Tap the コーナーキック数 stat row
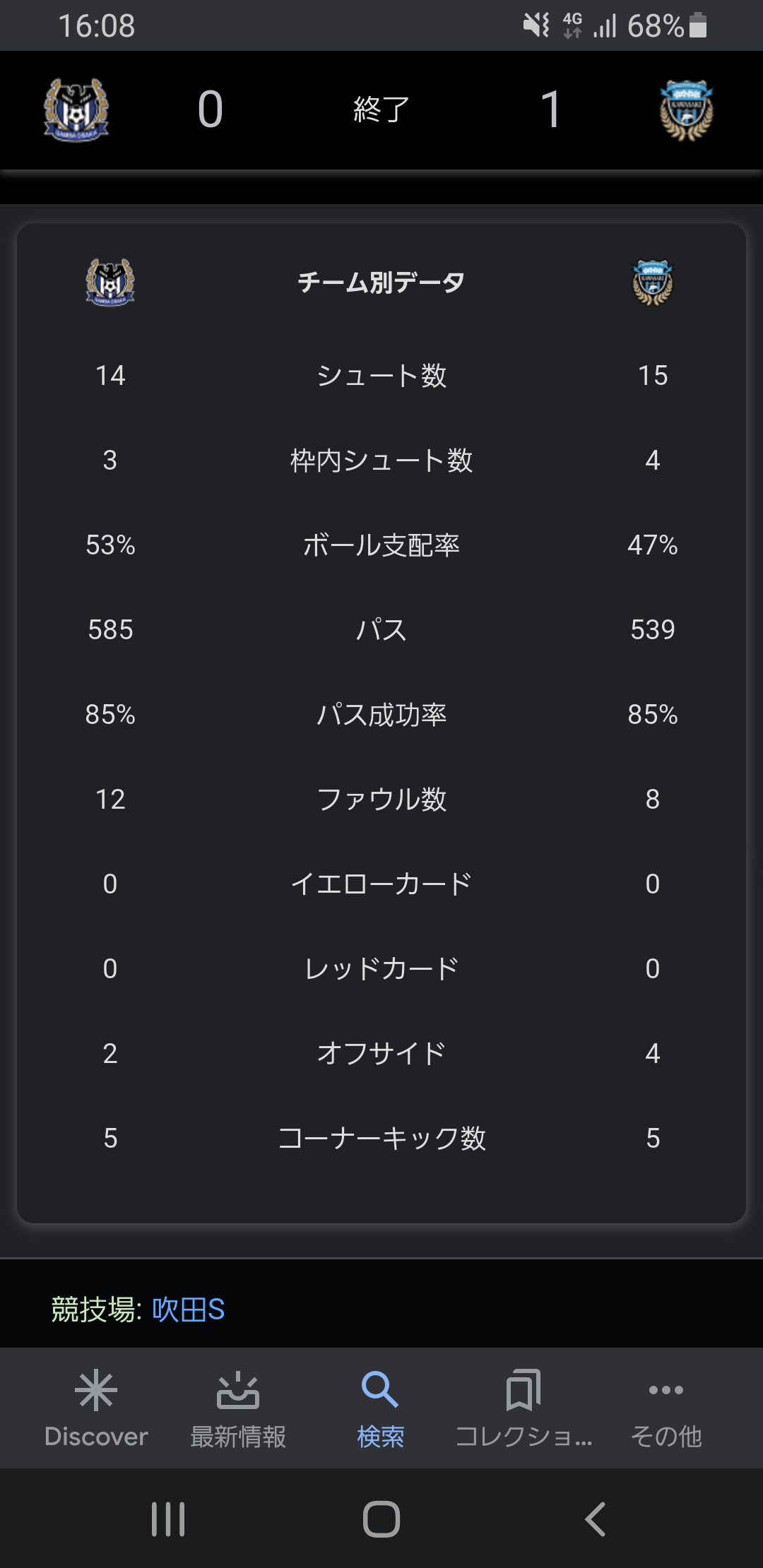 click(x=381, y=1138)
